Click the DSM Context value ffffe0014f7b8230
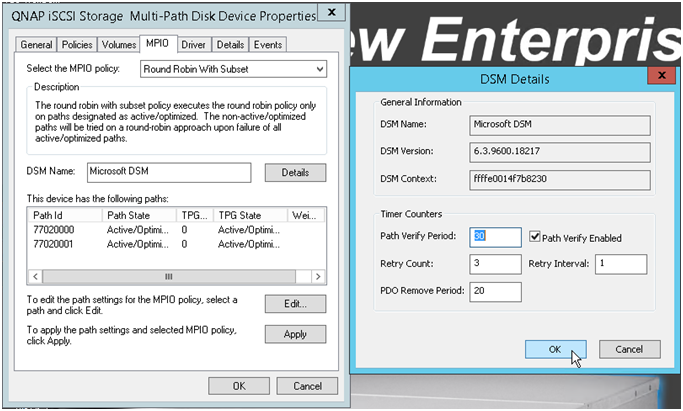This screenshot has width=683, height=411. click(x=560, y=179)
